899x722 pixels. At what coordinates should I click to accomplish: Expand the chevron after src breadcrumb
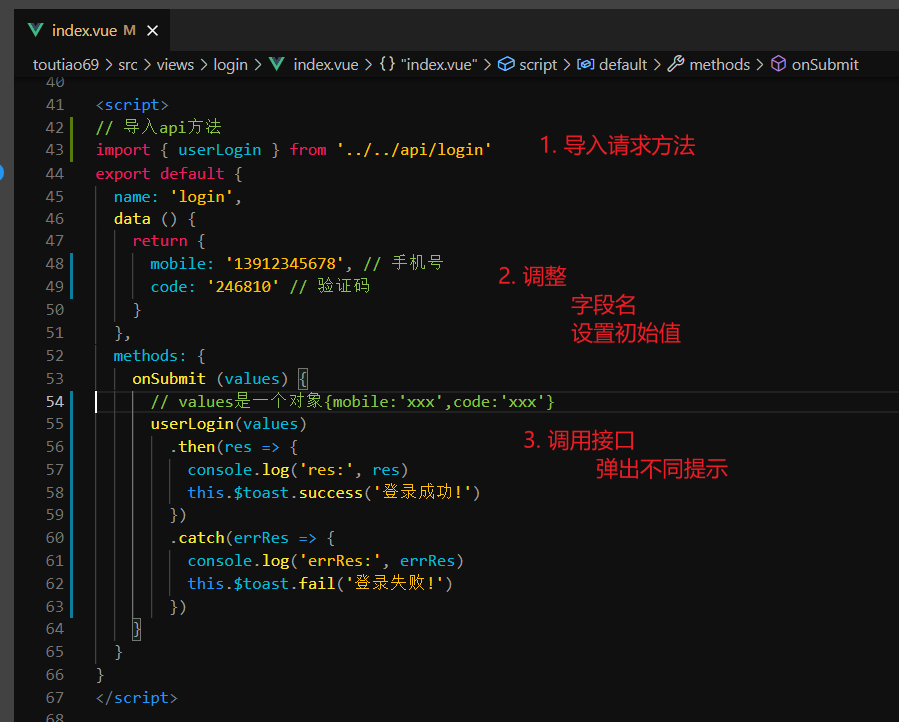[147, 65]
